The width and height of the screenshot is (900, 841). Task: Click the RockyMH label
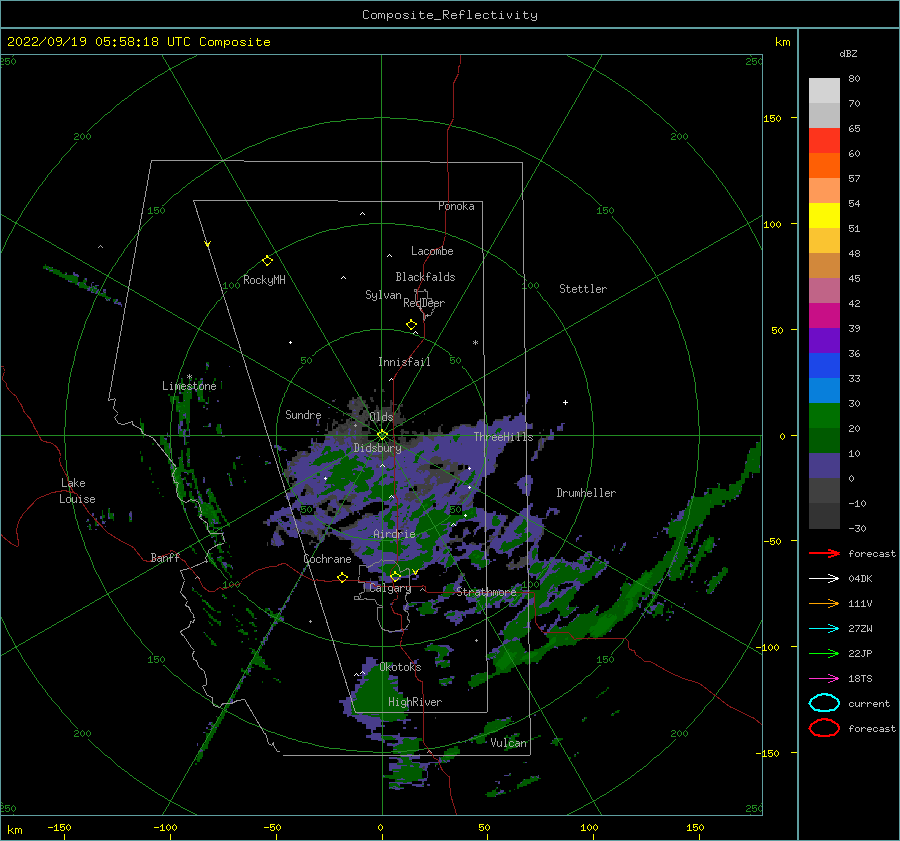coord(264,280)
